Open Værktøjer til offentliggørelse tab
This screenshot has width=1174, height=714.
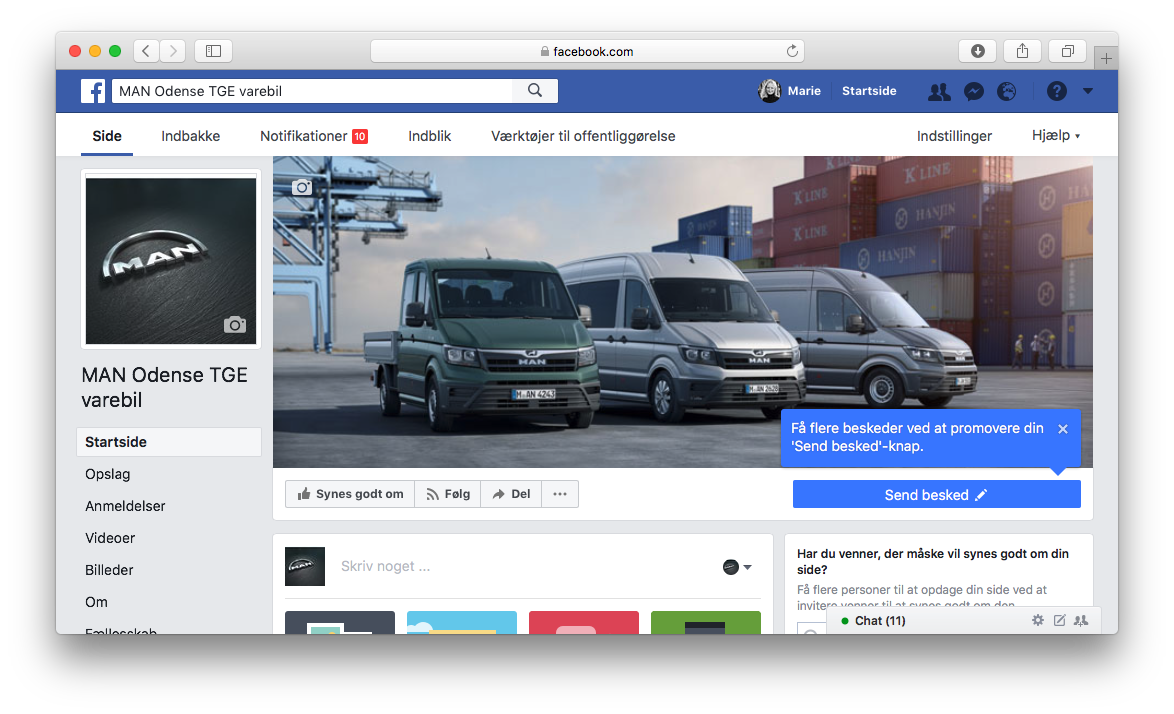(x=583, y=136)
